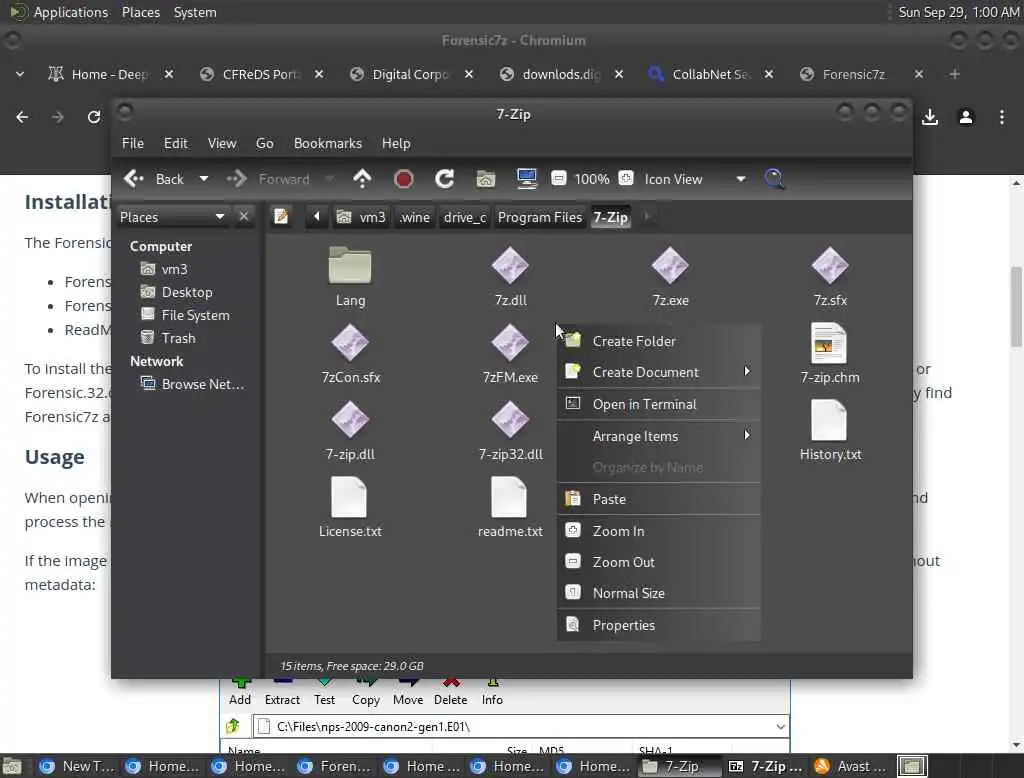Screen dimensions: 1024x778
Task: Switch to the Digital Corpora tab
Action: point(411,74)
